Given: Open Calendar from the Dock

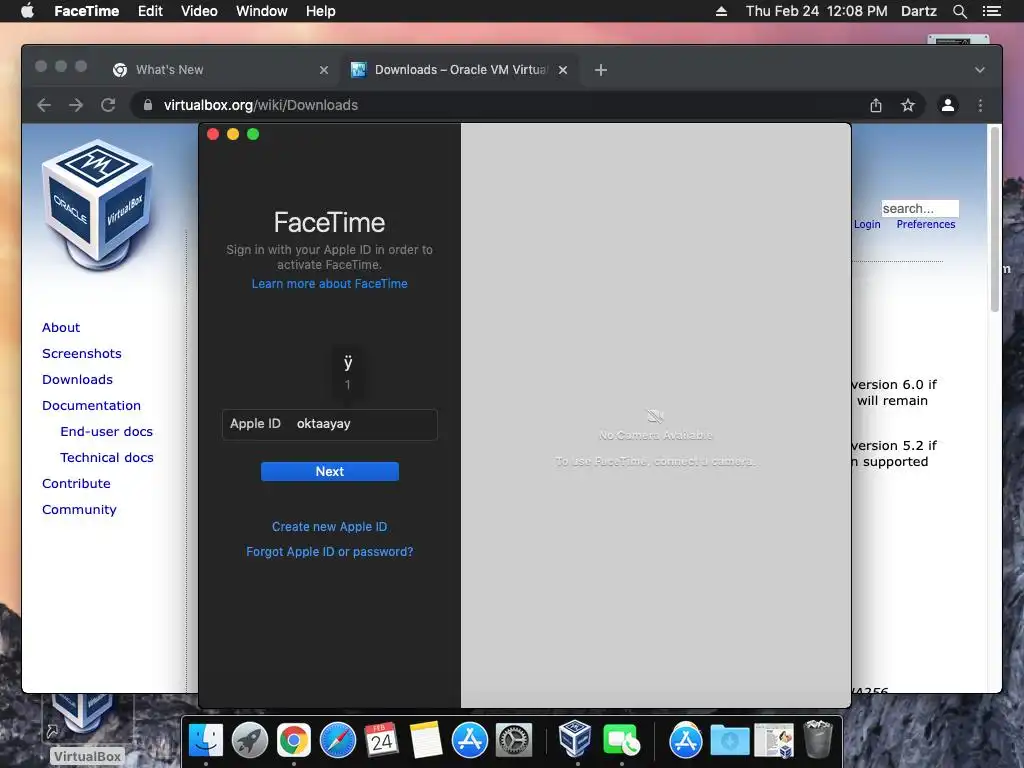Looking at the screenshot, I should (381, 740).
